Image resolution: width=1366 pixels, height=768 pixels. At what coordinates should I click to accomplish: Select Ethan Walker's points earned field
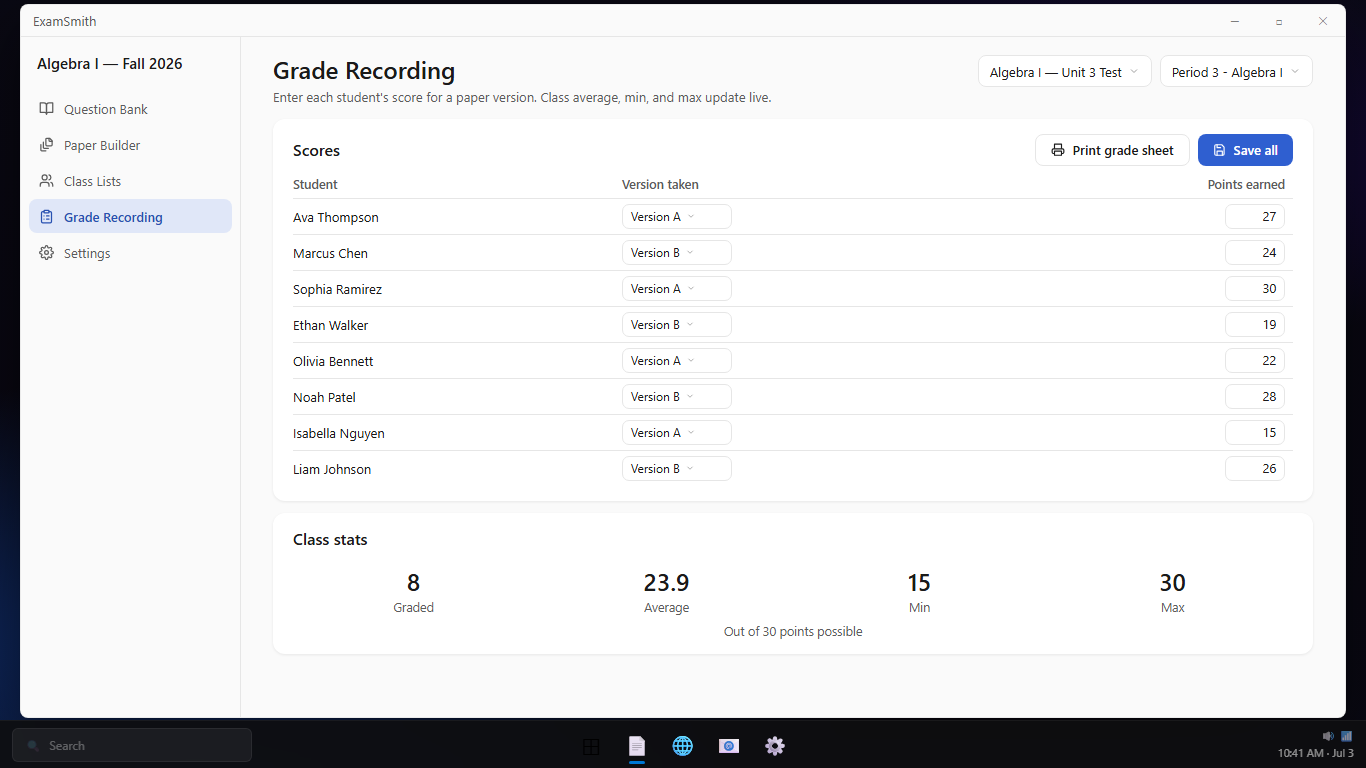coord(1255,325)
